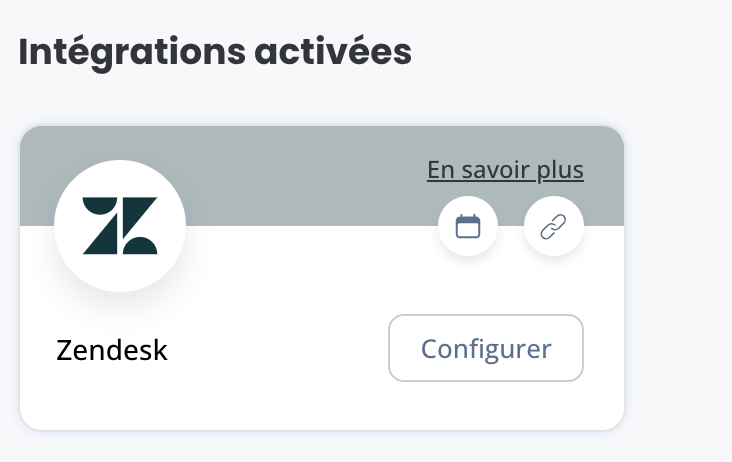The image size is (732, 462).
Task: Open Zendesk settings with the outlined Configurer button
Action: pos(486,348)
